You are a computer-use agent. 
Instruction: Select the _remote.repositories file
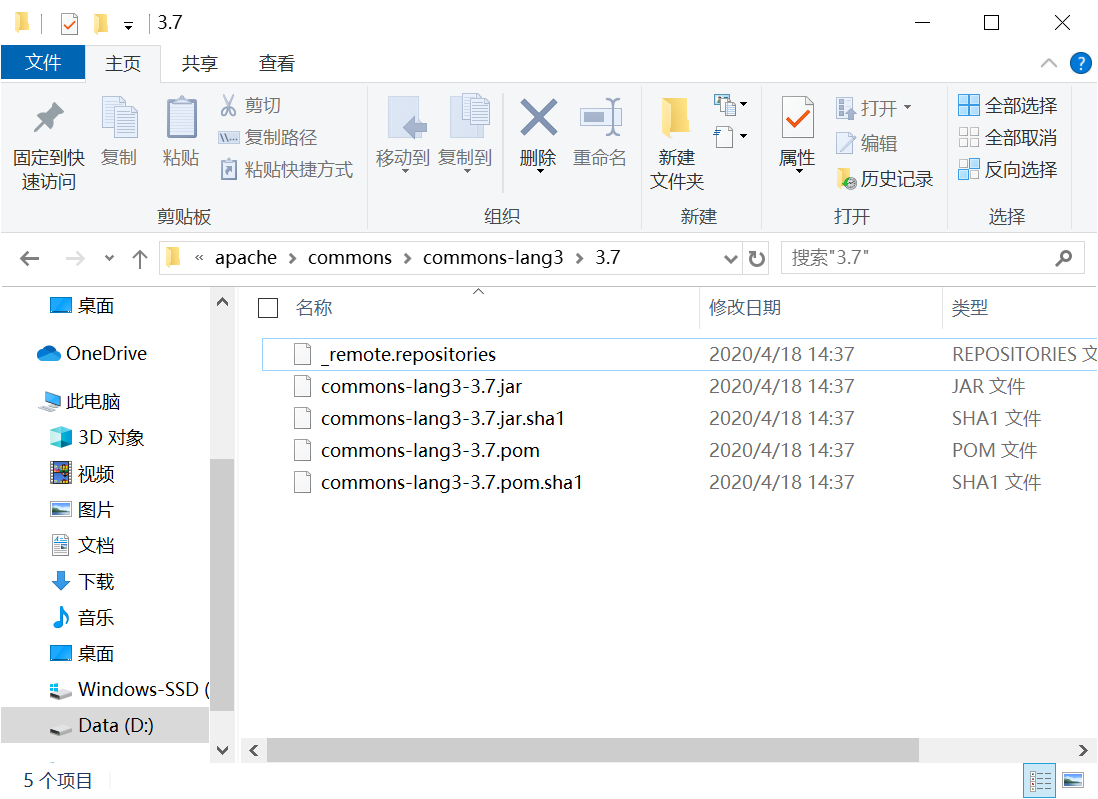(x=679, y=354)
